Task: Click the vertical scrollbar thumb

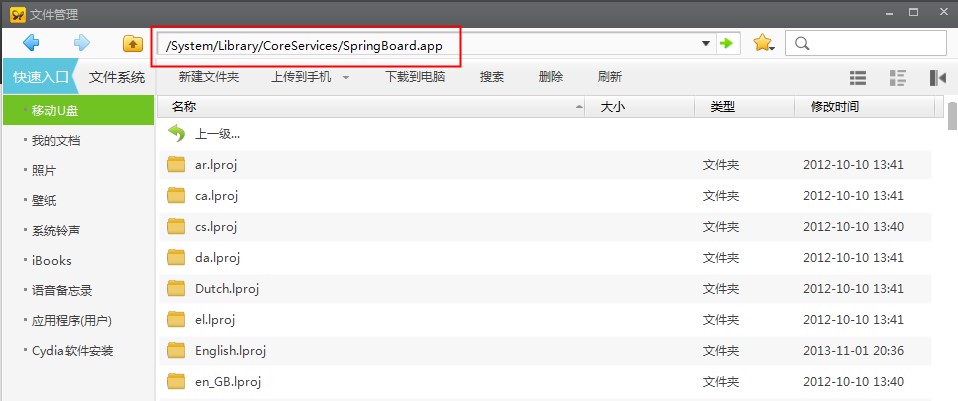Action: pyautogui.click(x=952, y=116)
